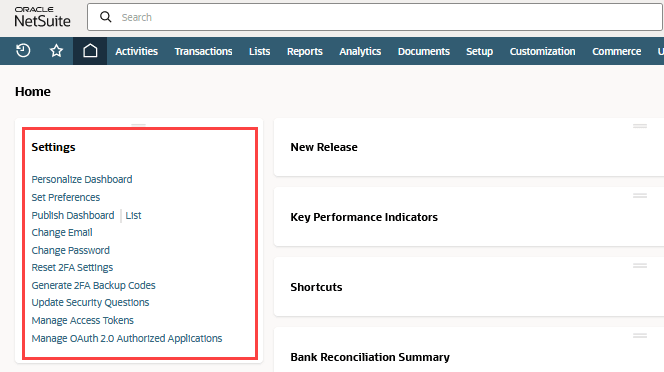Open the Recent Records history icon

tap(23, 51)
